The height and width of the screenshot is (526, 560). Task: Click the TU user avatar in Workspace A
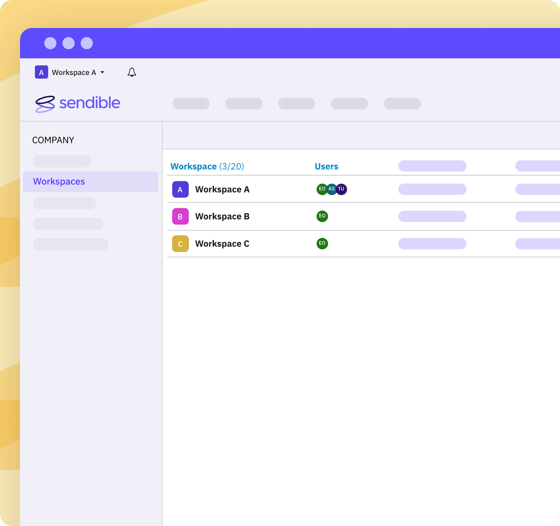pyautogui.click(x=341, y=189)
